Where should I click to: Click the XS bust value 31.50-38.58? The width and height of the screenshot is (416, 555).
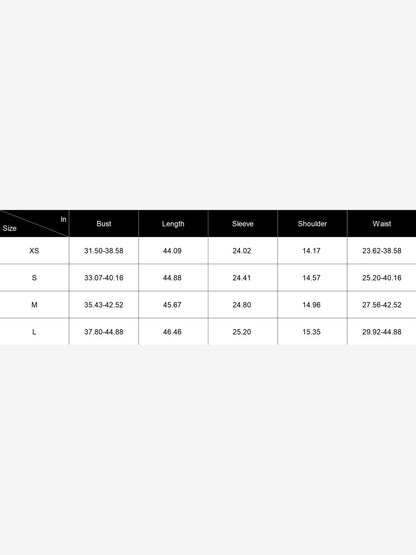click(x=104, y=251)
